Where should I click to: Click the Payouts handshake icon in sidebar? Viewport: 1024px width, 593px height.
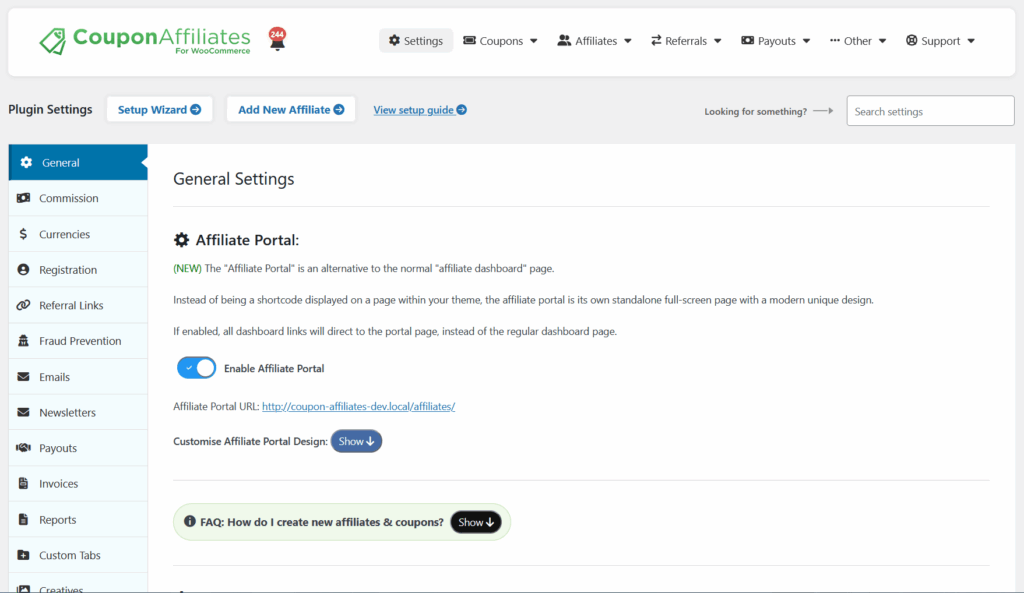(x=23, y=448)
